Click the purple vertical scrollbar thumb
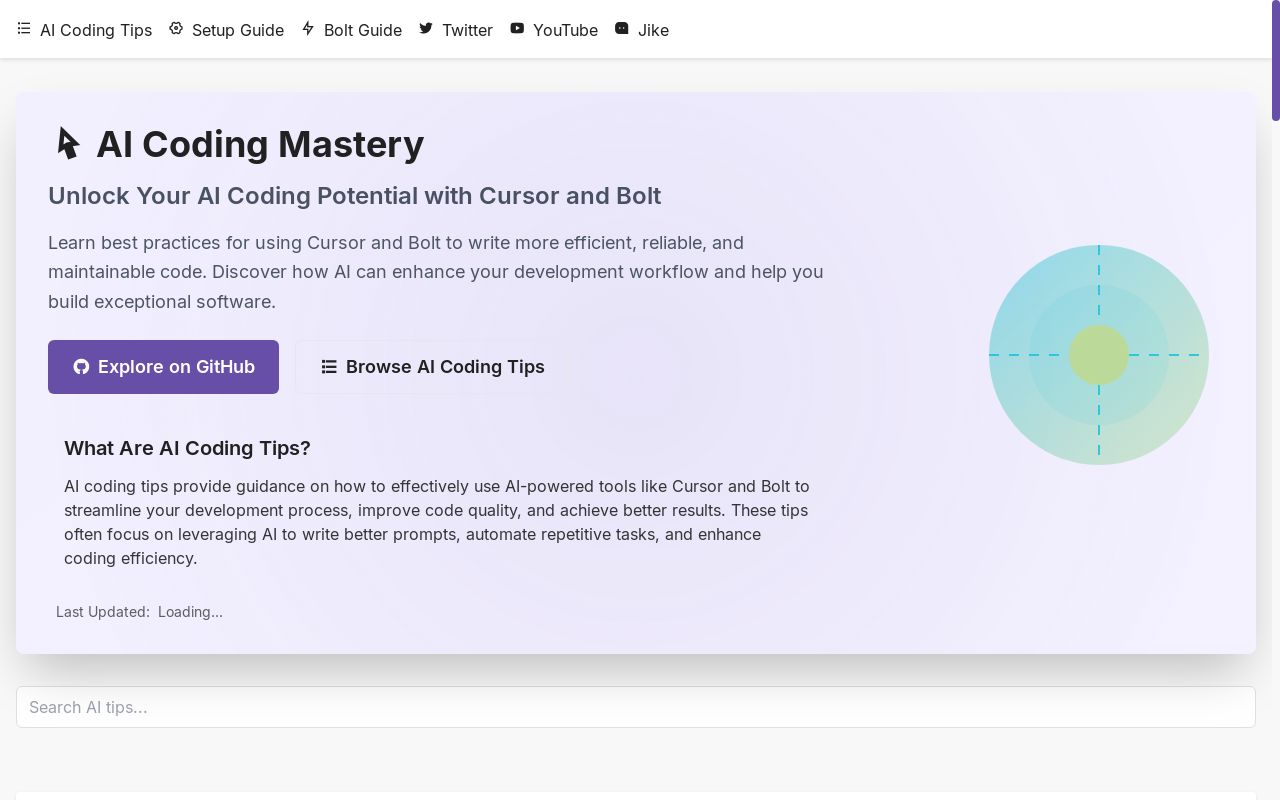Image resolution: width=1280 pixels, height=800 pixels. (x=1275, y=62)
